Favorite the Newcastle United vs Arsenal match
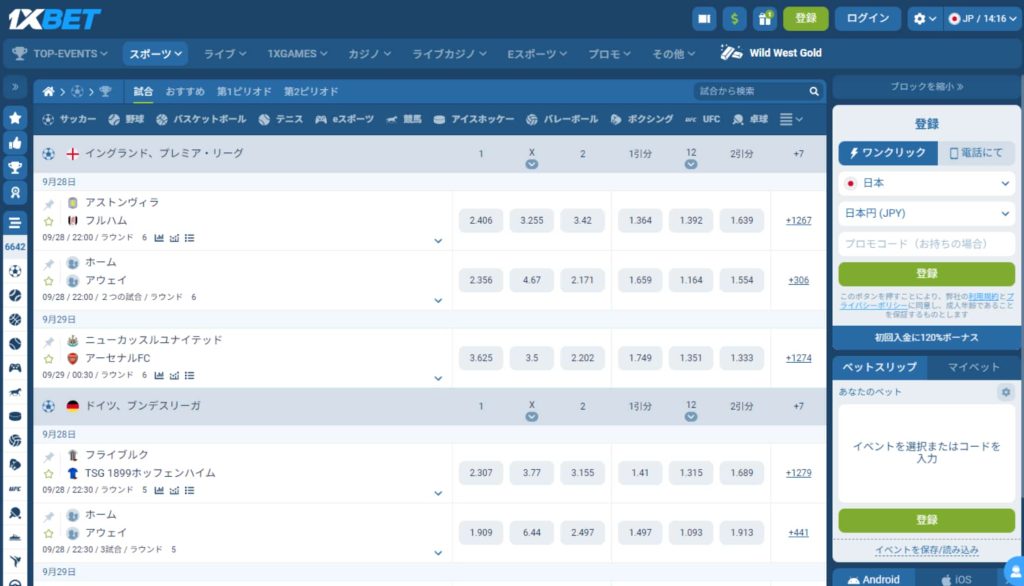The width and height of the screenshot is (1024, 586). pos(49,358)
